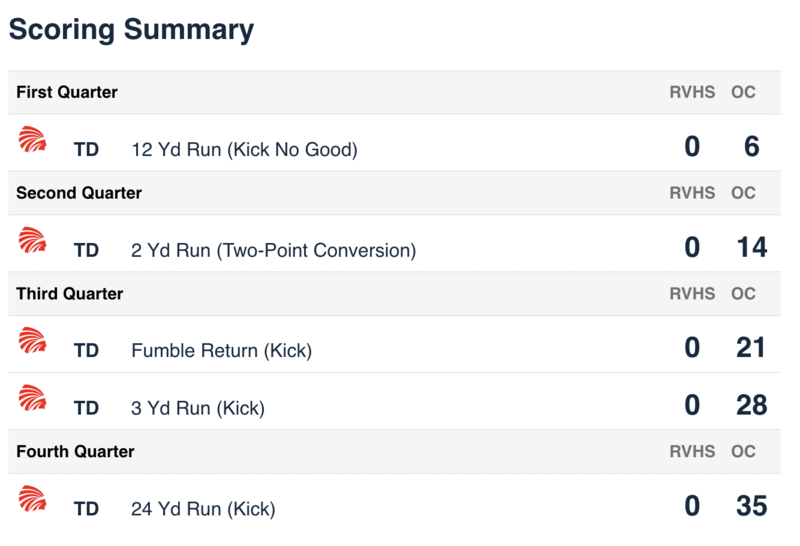Click the RVHS column label in First Quarter
The width and height of the screenshot is (800, 546).
click(x=692, y=92)
